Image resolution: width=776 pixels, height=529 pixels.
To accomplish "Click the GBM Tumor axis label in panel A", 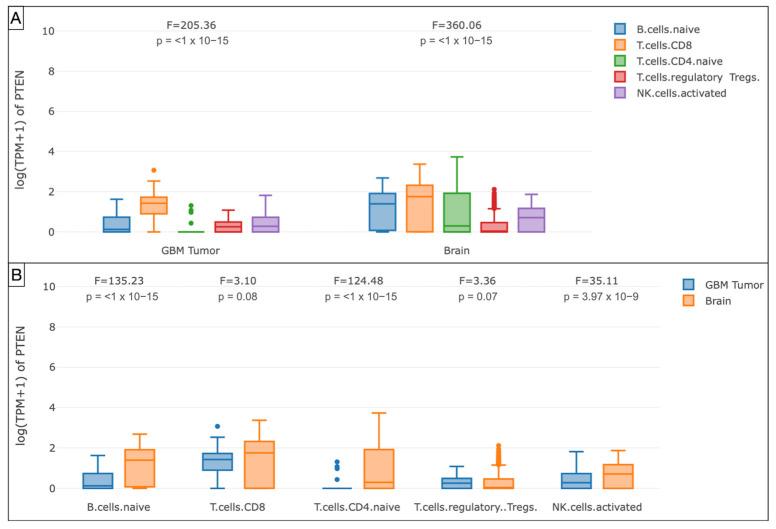I will click(x=192, y=248).
